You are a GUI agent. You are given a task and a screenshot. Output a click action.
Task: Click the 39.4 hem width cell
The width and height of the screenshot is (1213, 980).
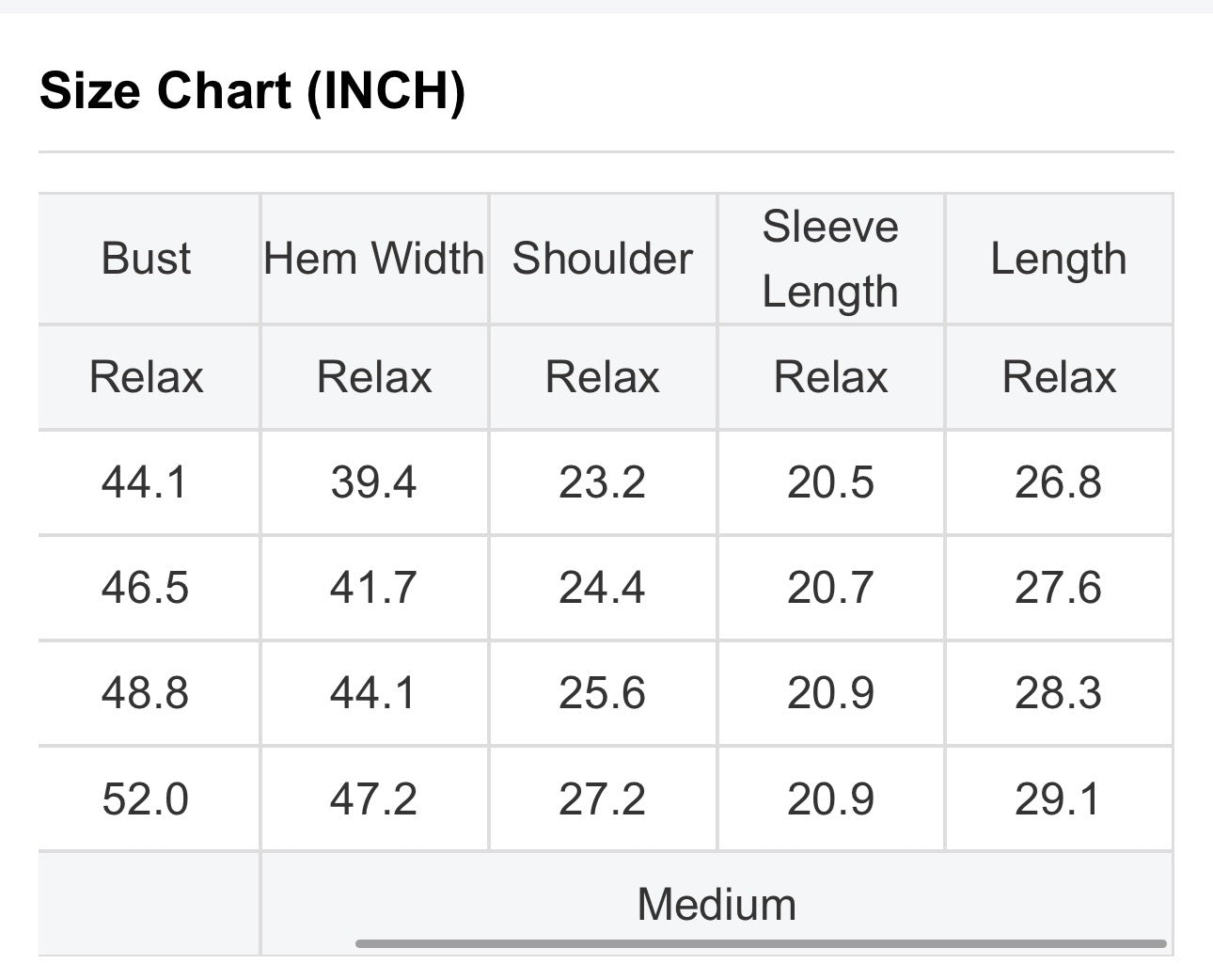click(x=374, y=483)
